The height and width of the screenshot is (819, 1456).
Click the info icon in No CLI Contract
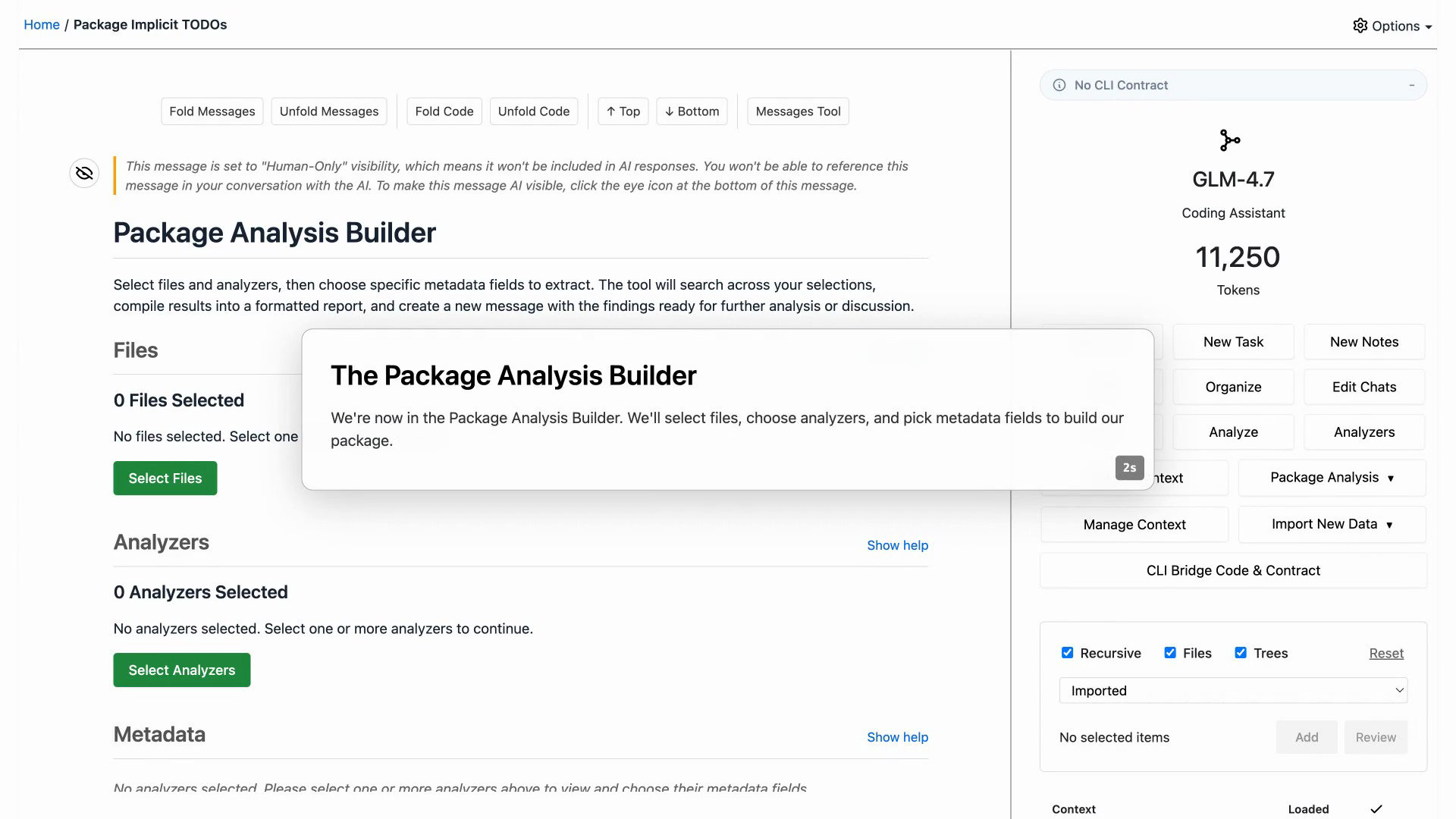[1059, 85]
